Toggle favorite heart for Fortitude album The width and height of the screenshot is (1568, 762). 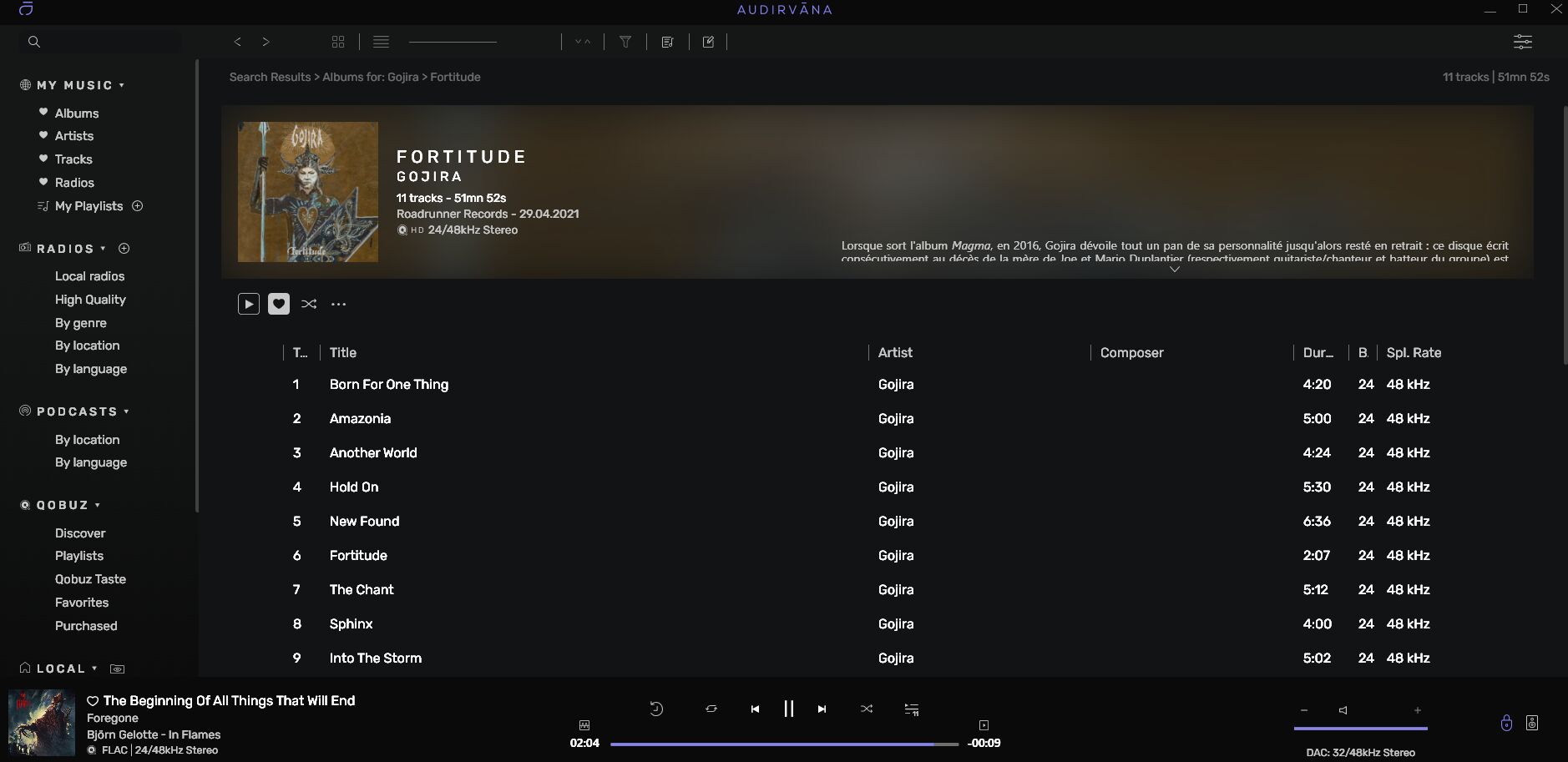[279, 304]
